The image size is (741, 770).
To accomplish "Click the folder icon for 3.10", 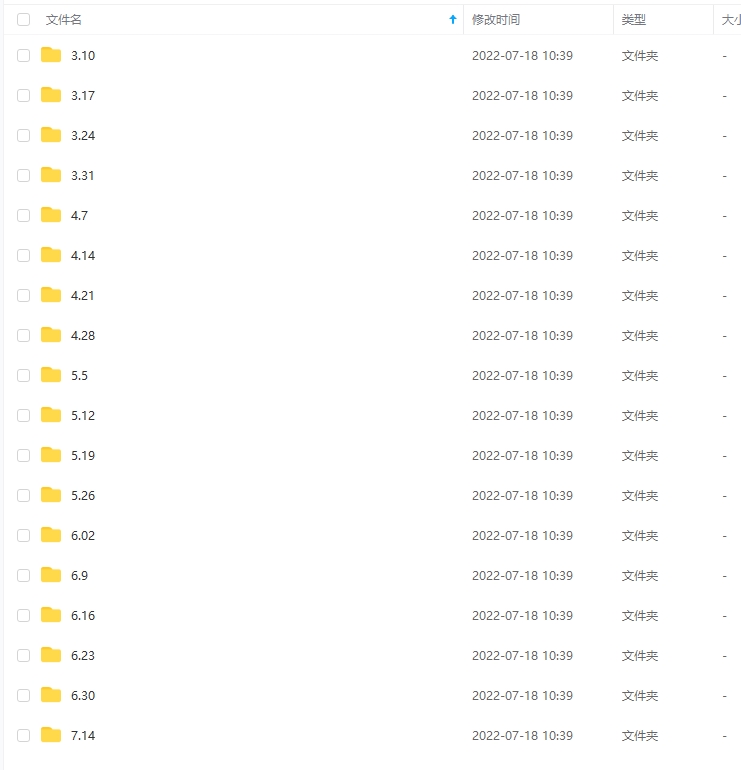I will pyautogui.click(x=51, y=55).
